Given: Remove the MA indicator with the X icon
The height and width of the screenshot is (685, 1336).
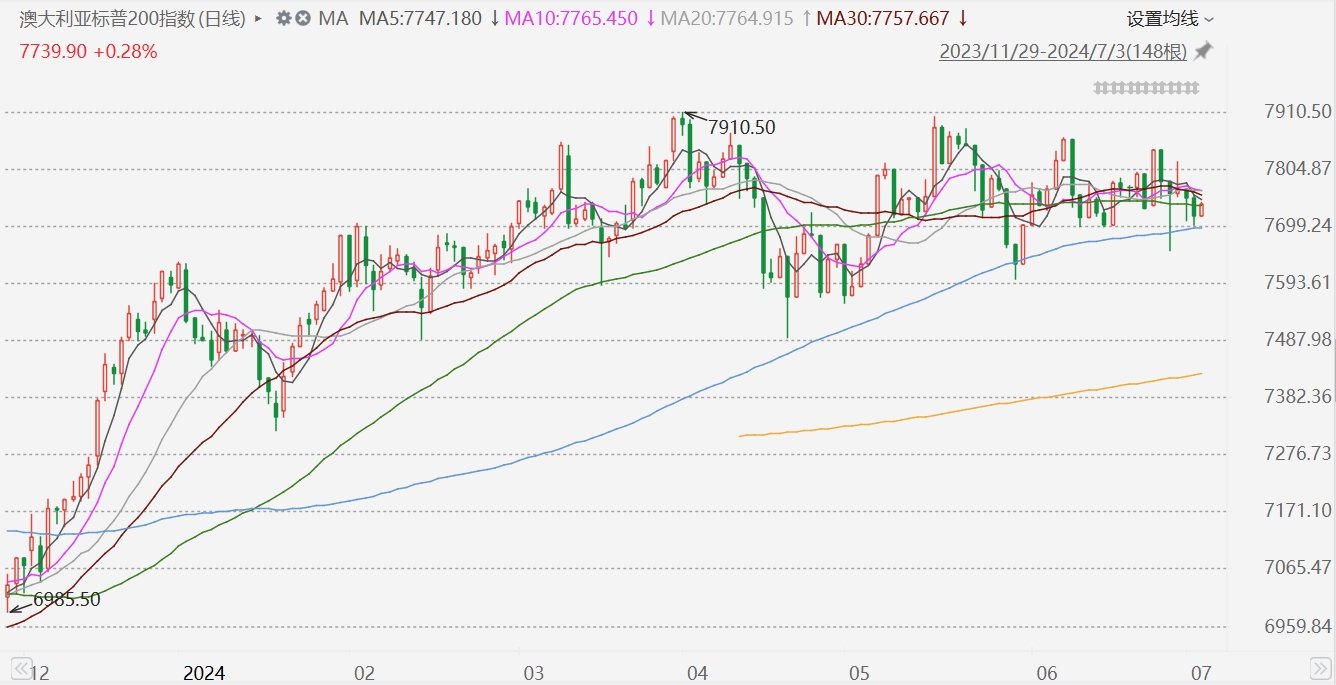Looking at the screenshot, I should click(x=302, y=19).
